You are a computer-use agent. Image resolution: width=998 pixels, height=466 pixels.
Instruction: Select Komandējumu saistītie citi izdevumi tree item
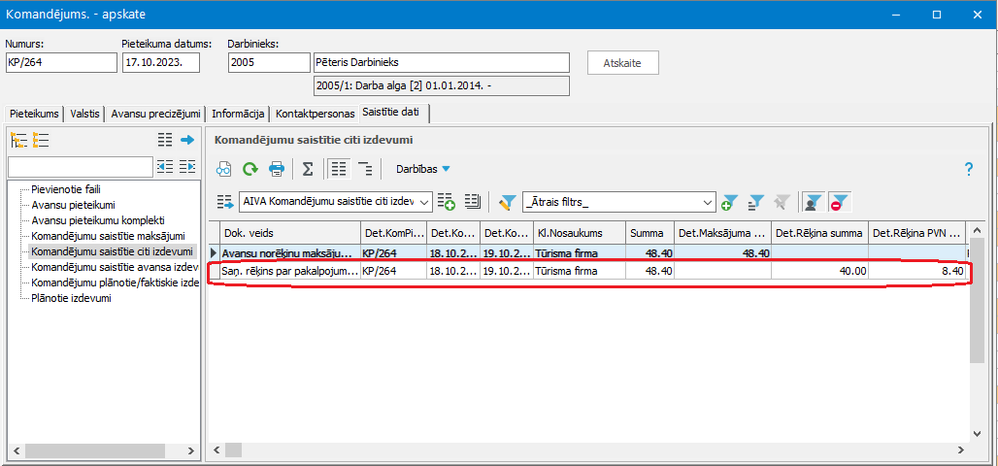[x=112, y=251]
